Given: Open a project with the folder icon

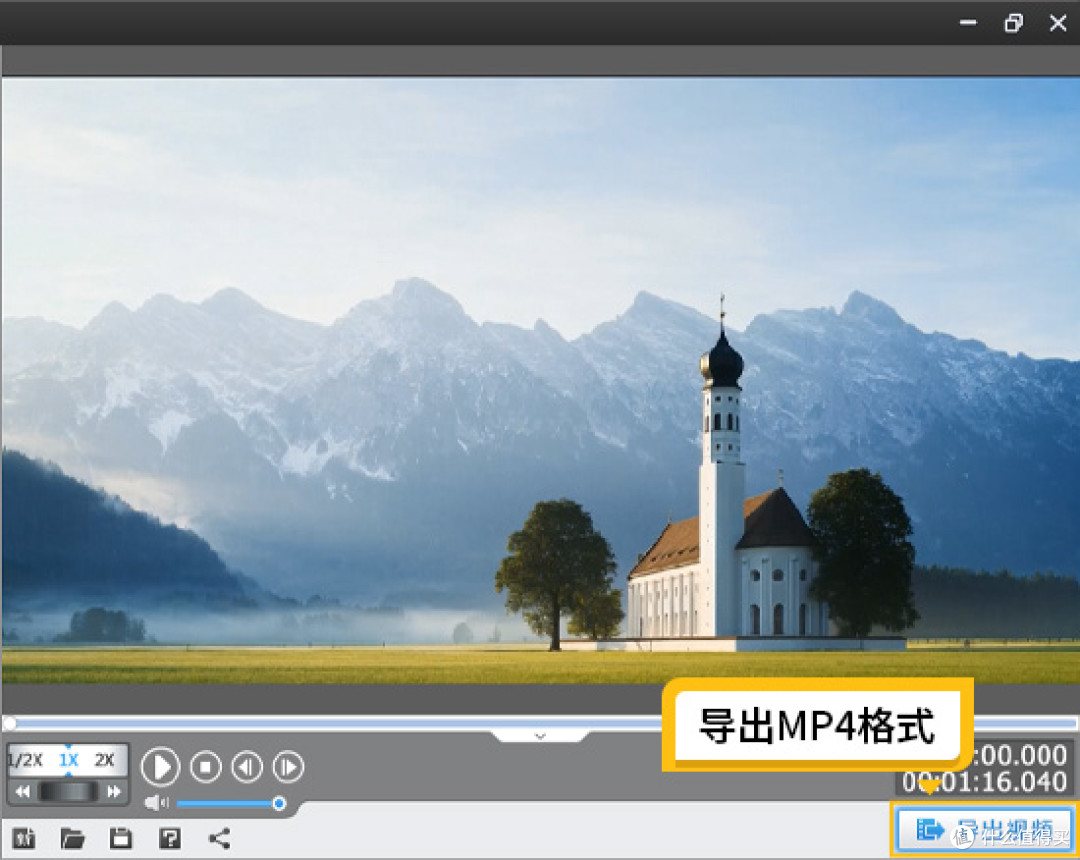Looking at the screenshot, I should point(72,839).
